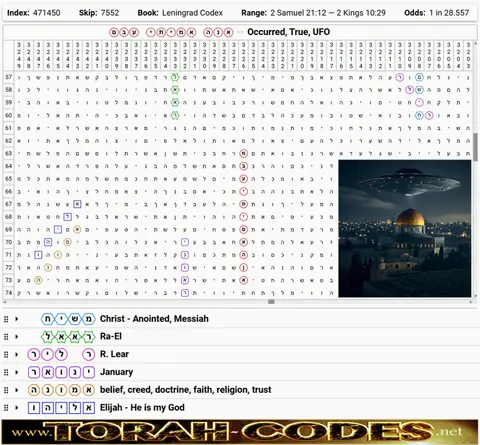Image resolution: width=480 pixels, height=445 pixels.
Task: Select the 'R. Lear' label
Action: 114,354
